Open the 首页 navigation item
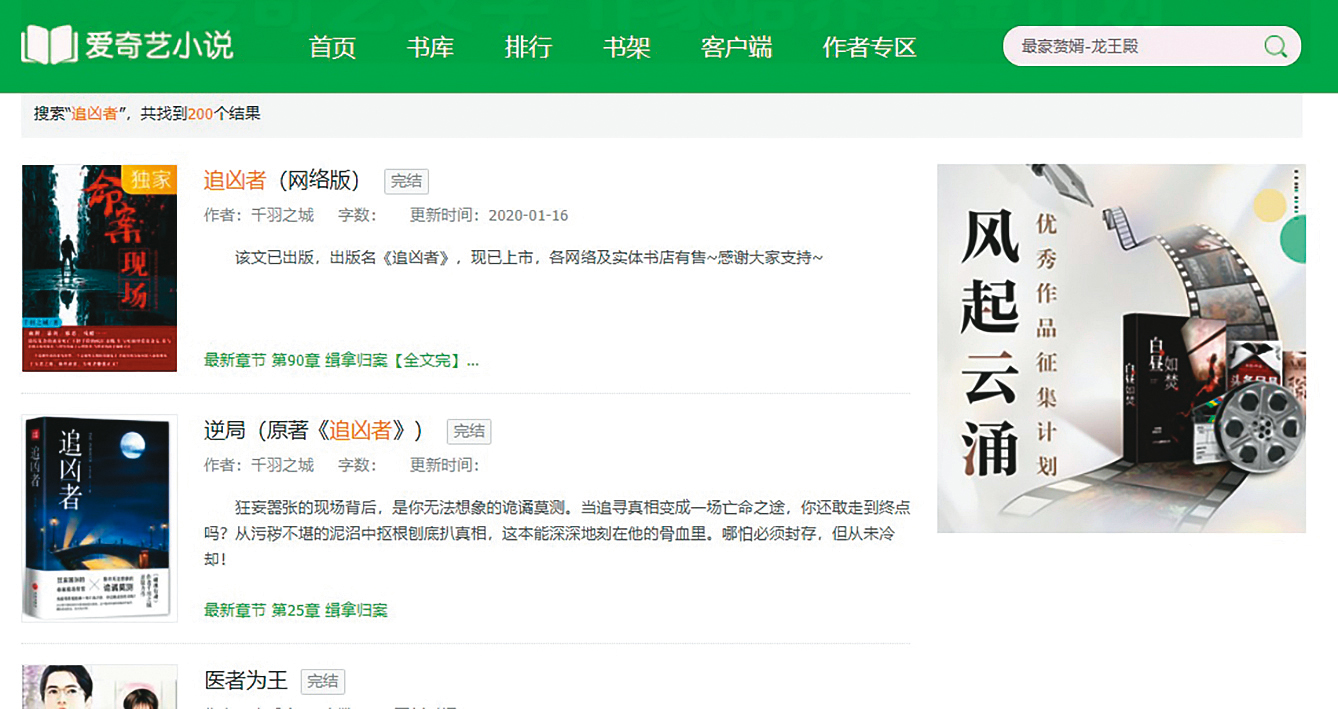1338x709 pixels. 332,47
